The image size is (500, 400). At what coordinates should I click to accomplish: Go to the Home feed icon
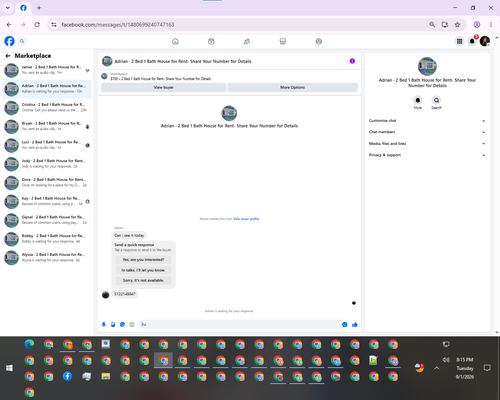(175, 41)
